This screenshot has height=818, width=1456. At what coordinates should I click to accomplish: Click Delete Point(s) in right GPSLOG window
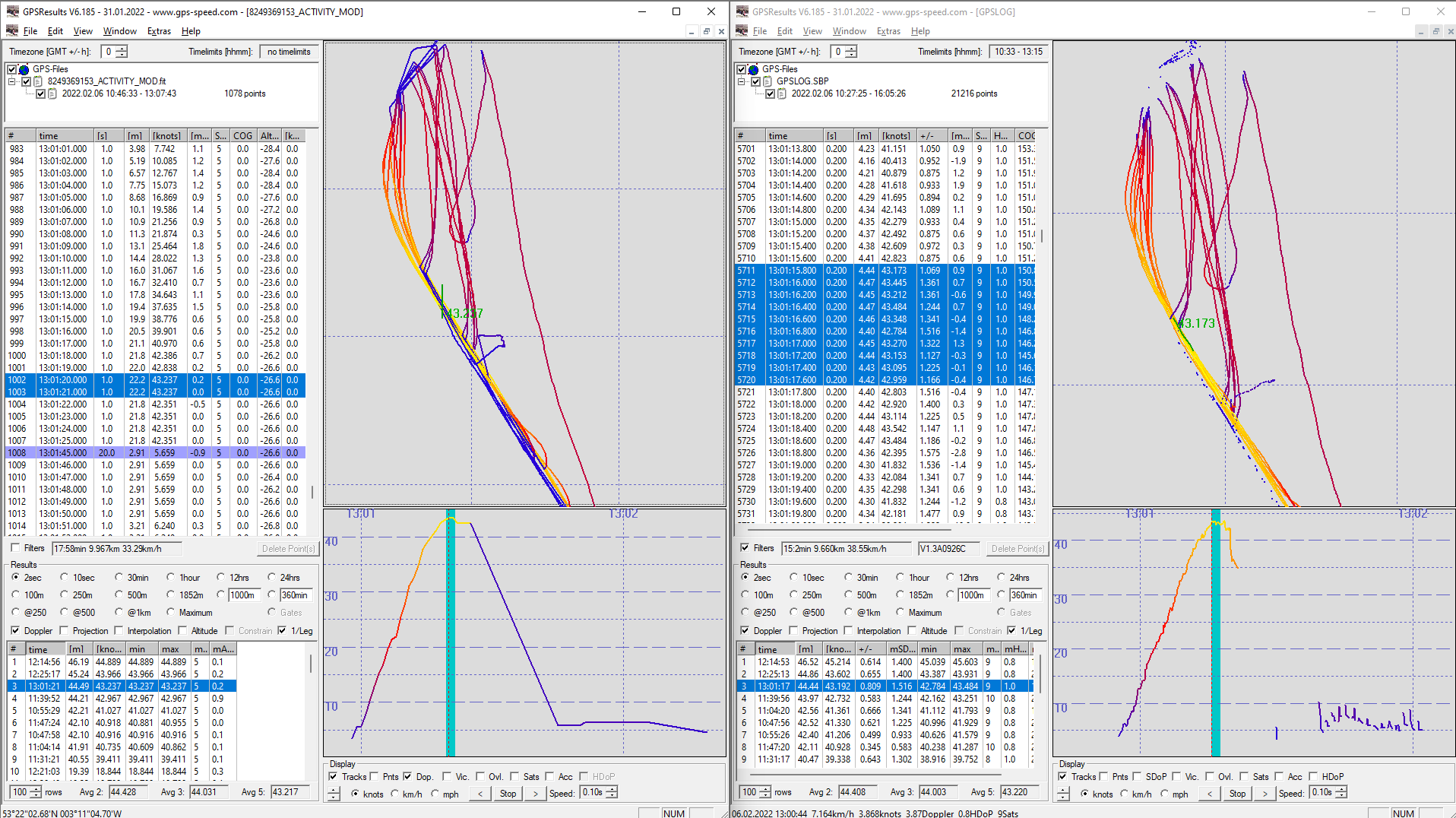1018,548
